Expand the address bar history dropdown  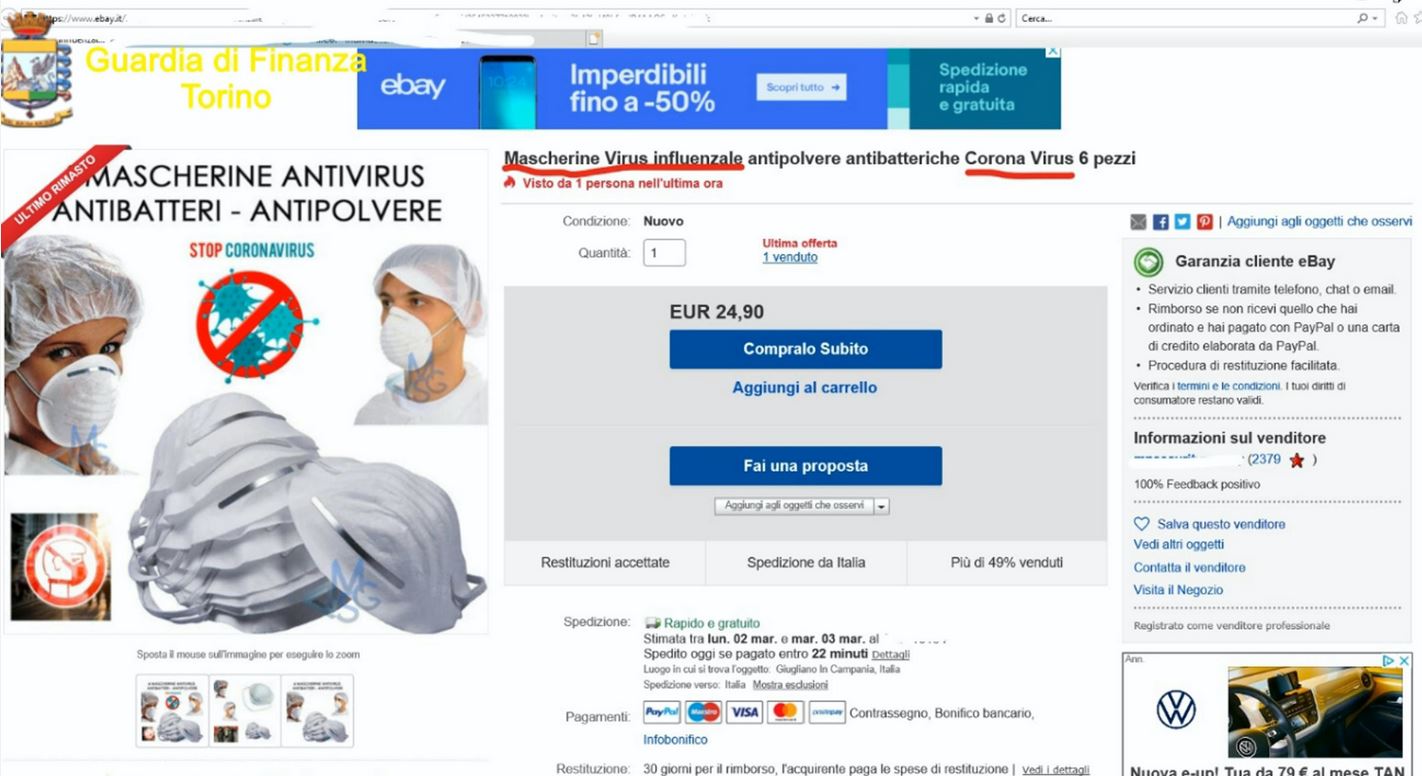tap(977, 18)
